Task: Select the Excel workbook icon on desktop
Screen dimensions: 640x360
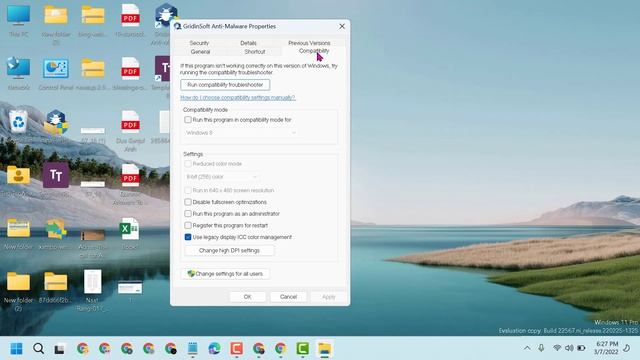Action: 130,233
